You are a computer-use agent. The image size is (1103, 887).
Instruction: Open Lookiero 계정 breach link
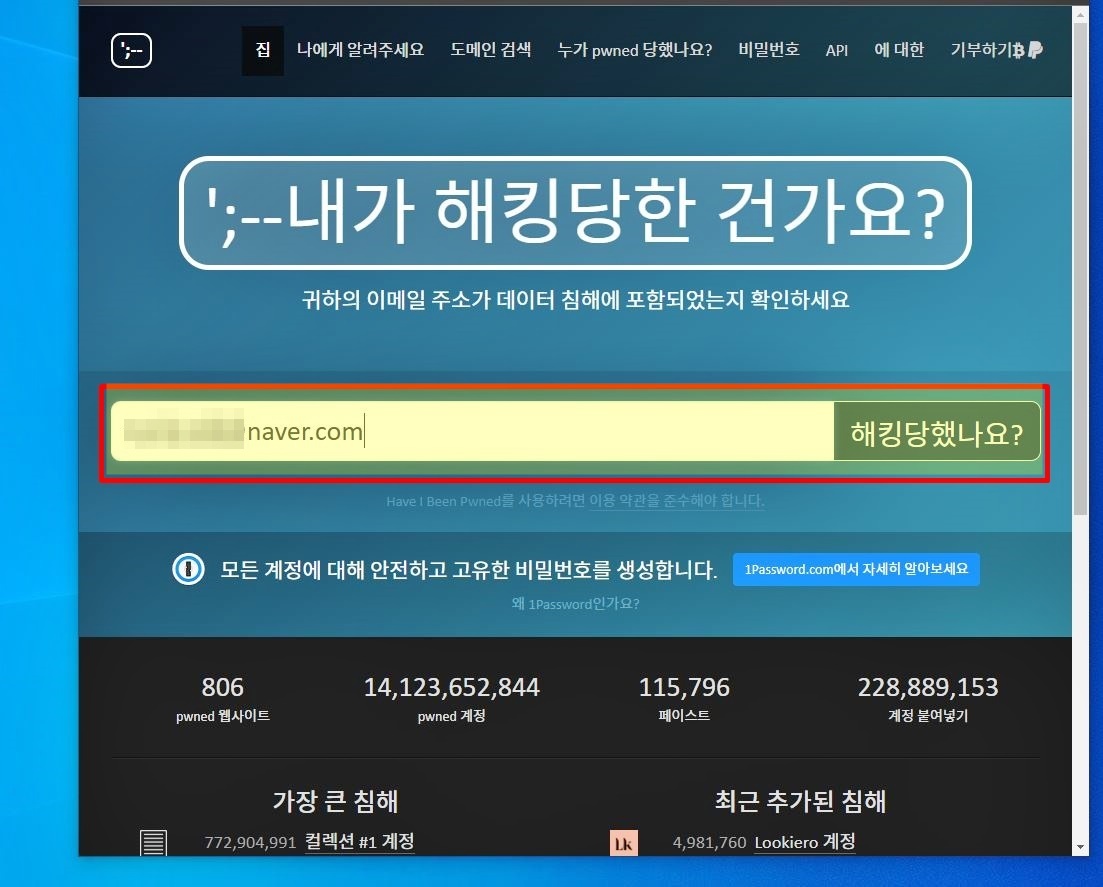805,841
